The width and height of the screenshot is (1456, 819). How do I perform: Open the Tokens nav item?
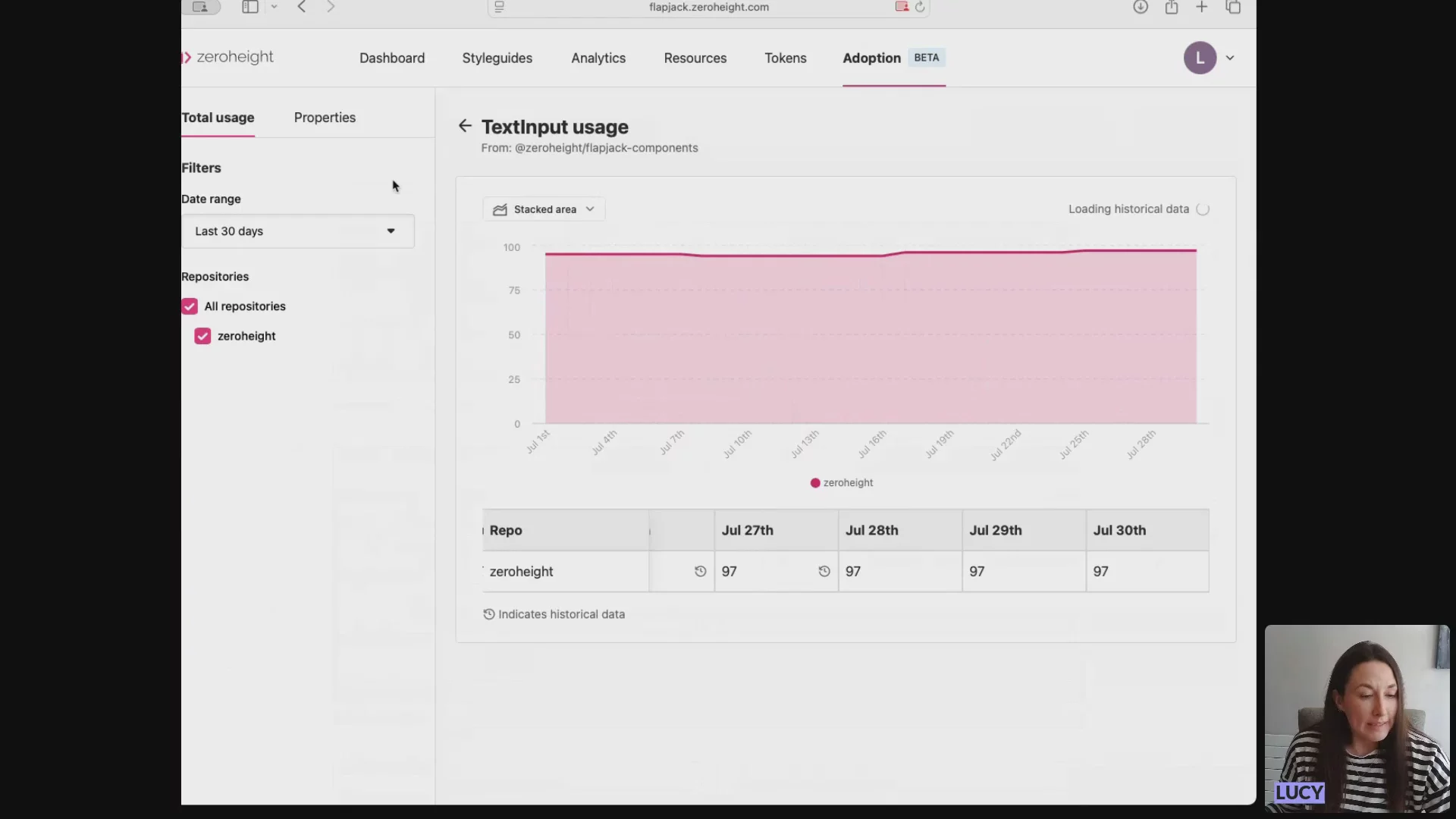pyautogui.click(x=786, y=58)
